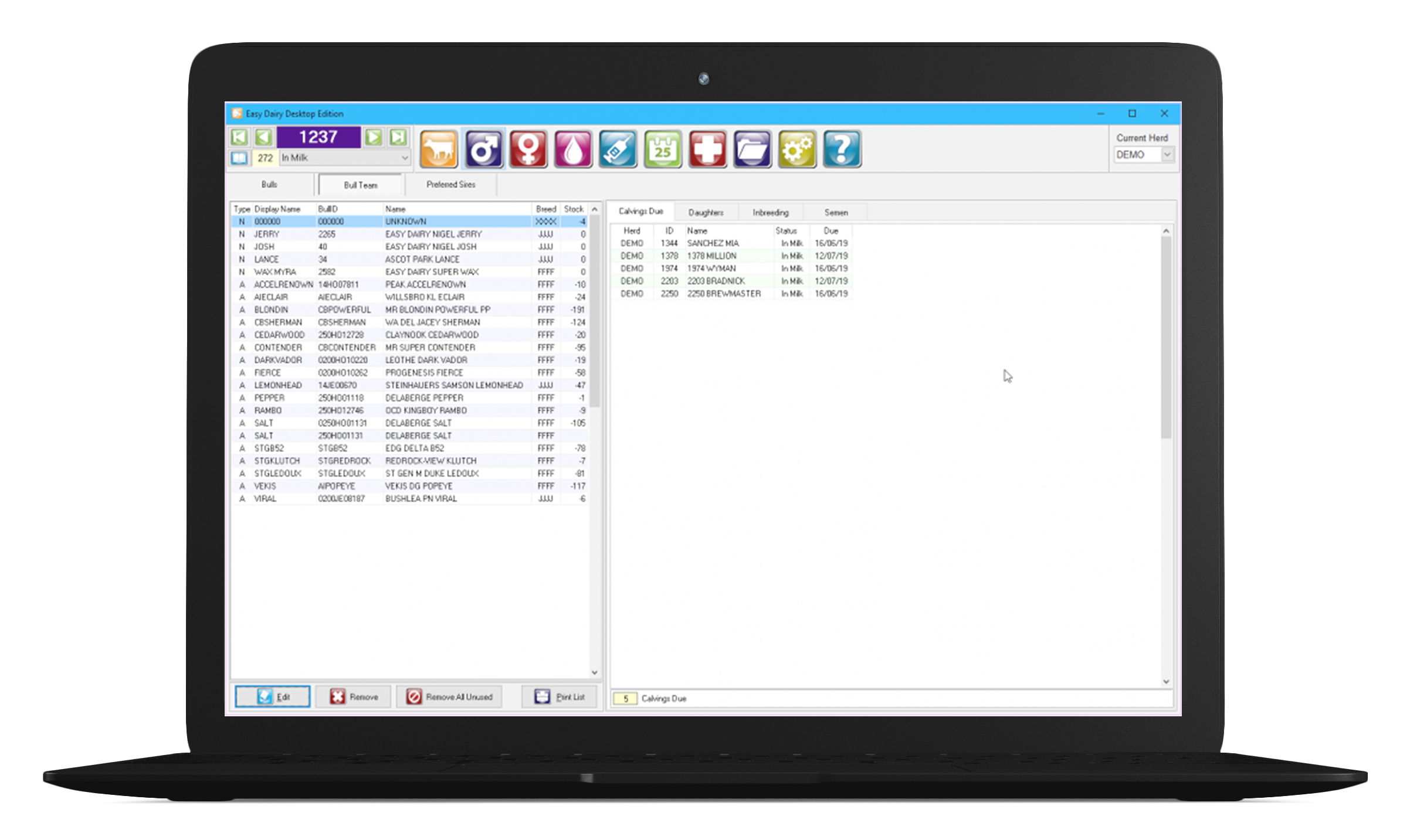Screen dimensions: 1427x840
Task: Select the BLONDIN bull row
Action: 409,310
